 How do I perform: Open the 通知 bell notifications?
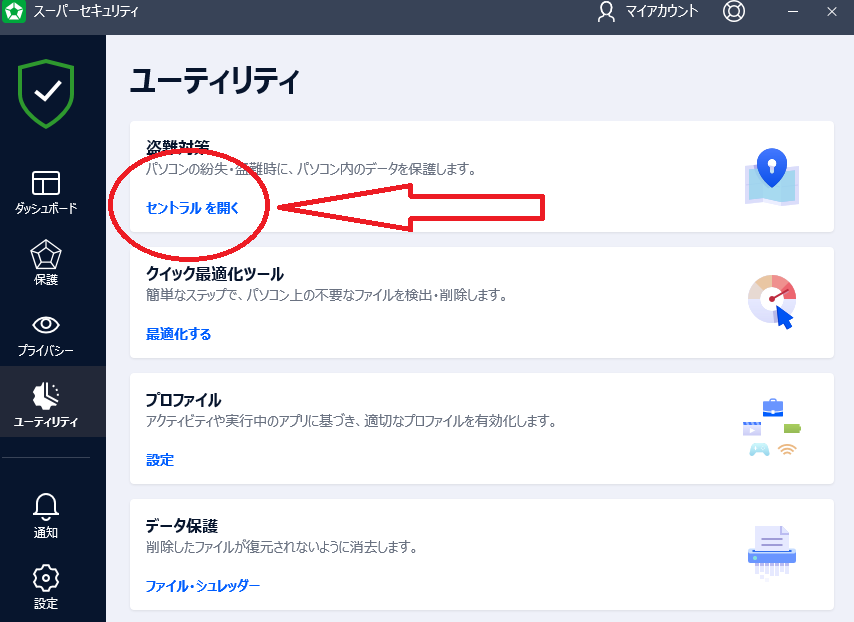coord(46,515)
